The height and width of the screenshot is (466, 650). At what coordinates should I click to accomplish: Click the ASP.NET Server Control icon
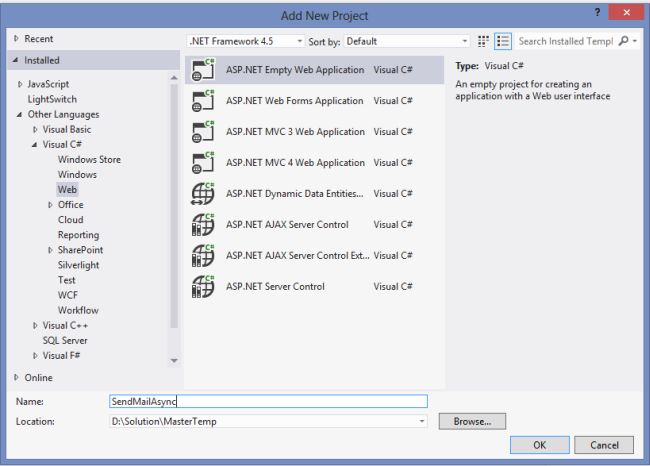tap(203, 287)
